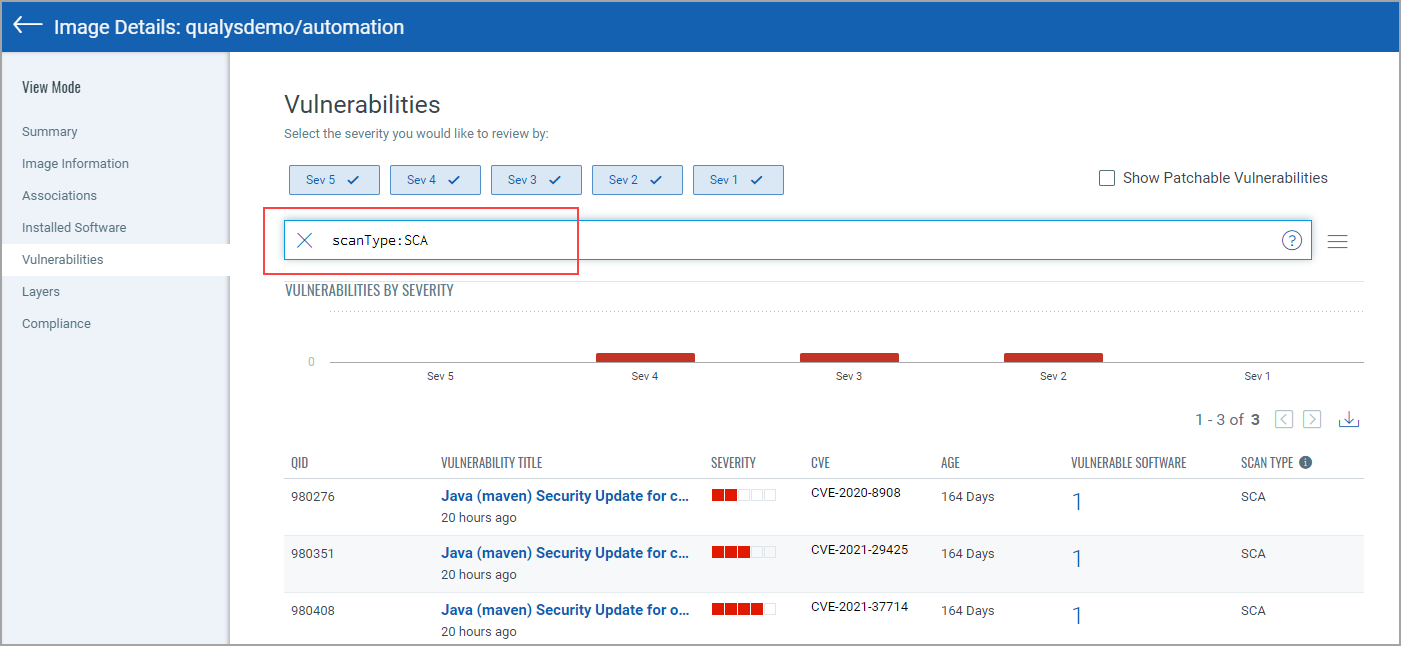Click the scanType:SCA search field
The height and width of the screenshot is (646, 1401).
[798, 240]
